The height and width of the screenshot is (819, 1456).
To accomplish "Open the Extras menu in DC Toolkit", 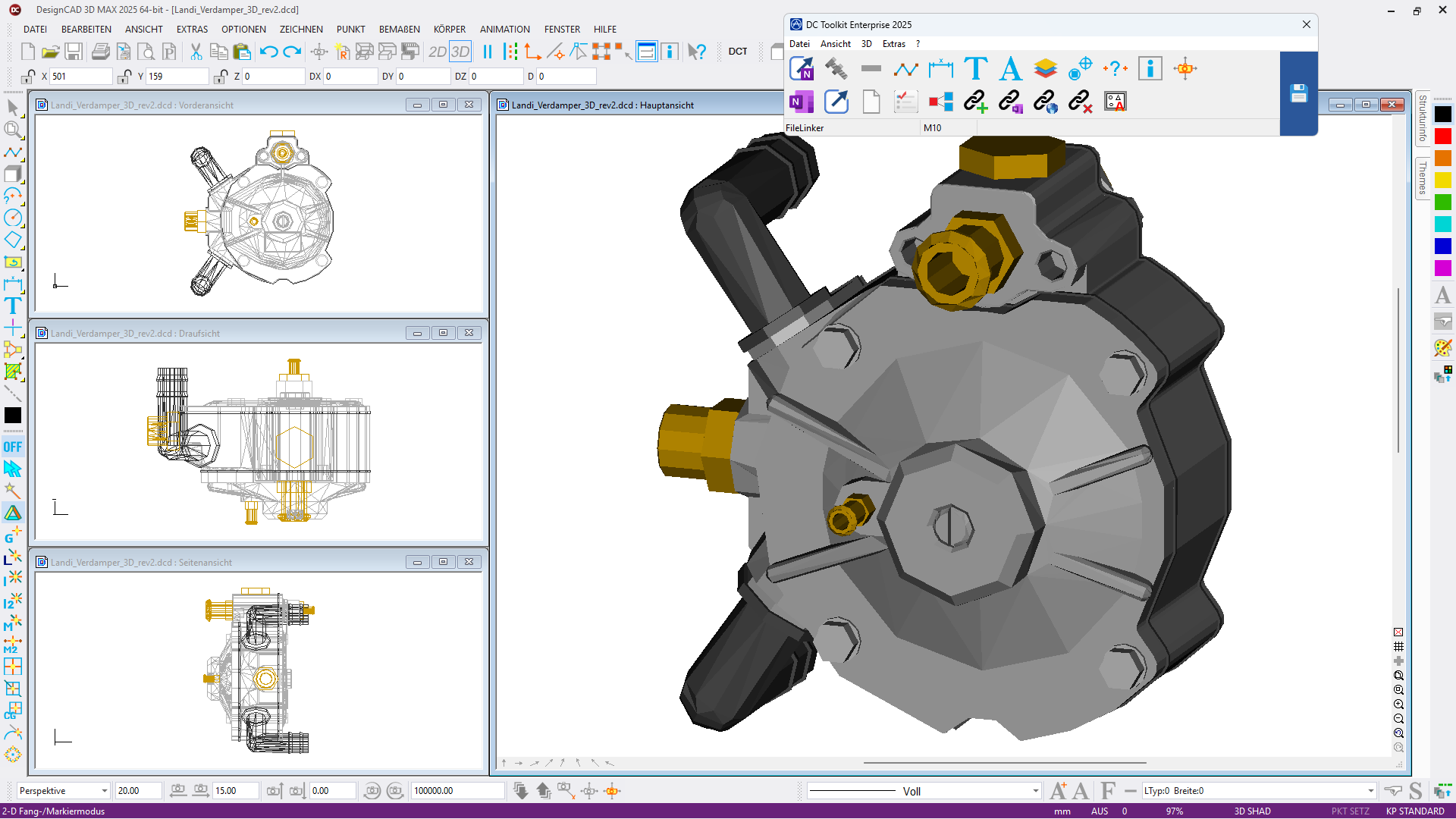I will click(893, 44).
